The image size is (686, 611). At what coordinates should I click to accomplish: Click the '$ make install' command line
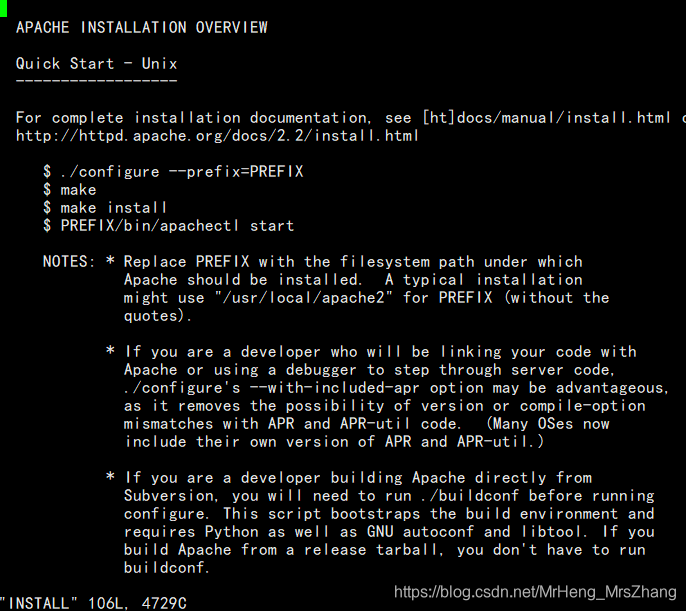coord(105,208)
